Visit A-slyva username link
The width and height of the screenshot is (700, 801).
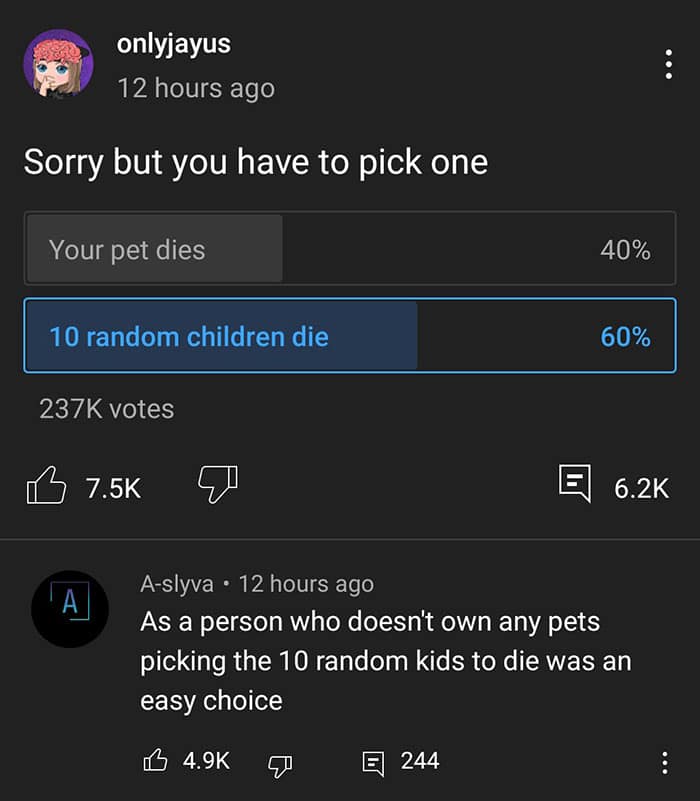176,583
